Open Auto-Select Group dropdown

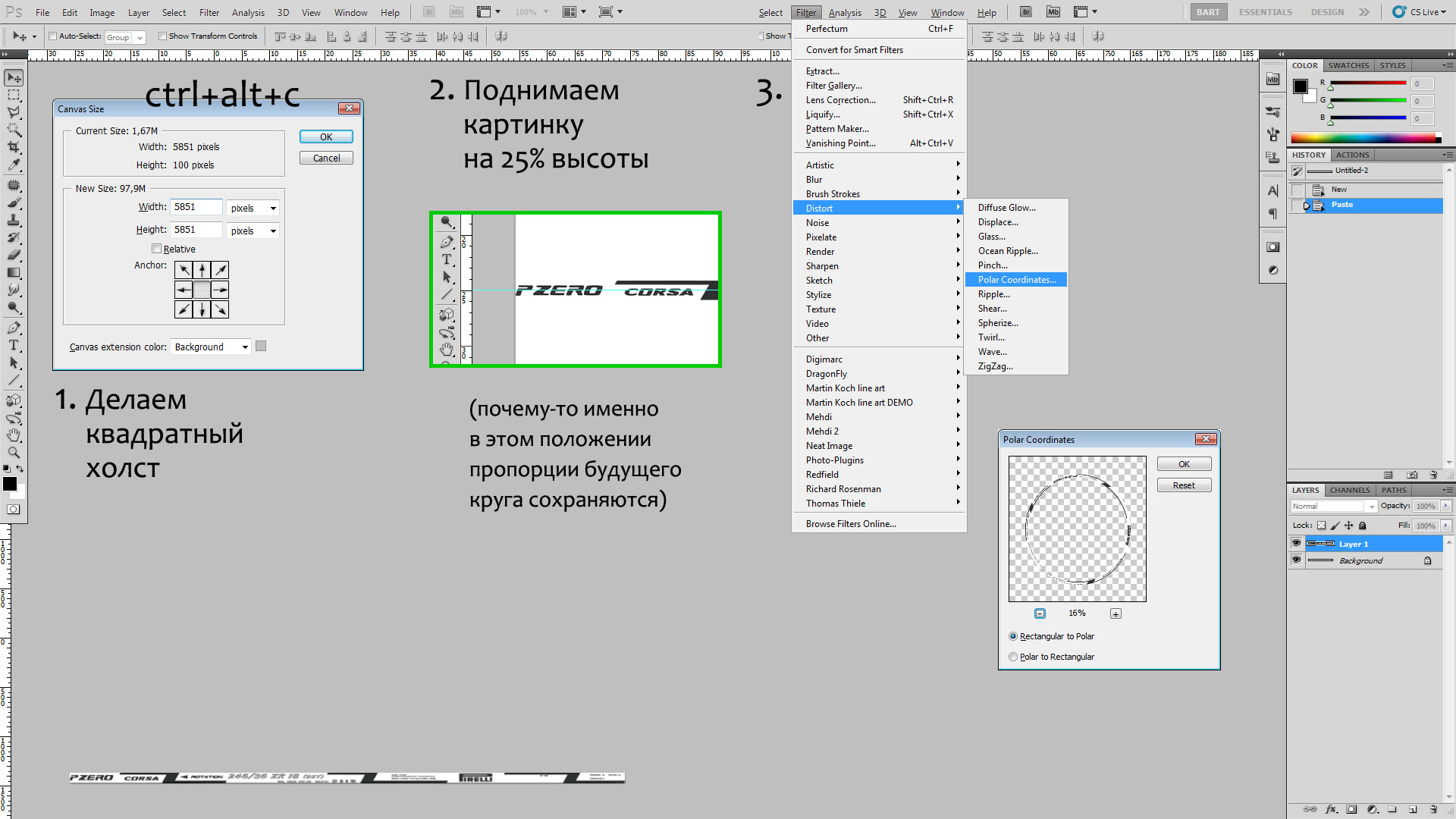[125, 37]
